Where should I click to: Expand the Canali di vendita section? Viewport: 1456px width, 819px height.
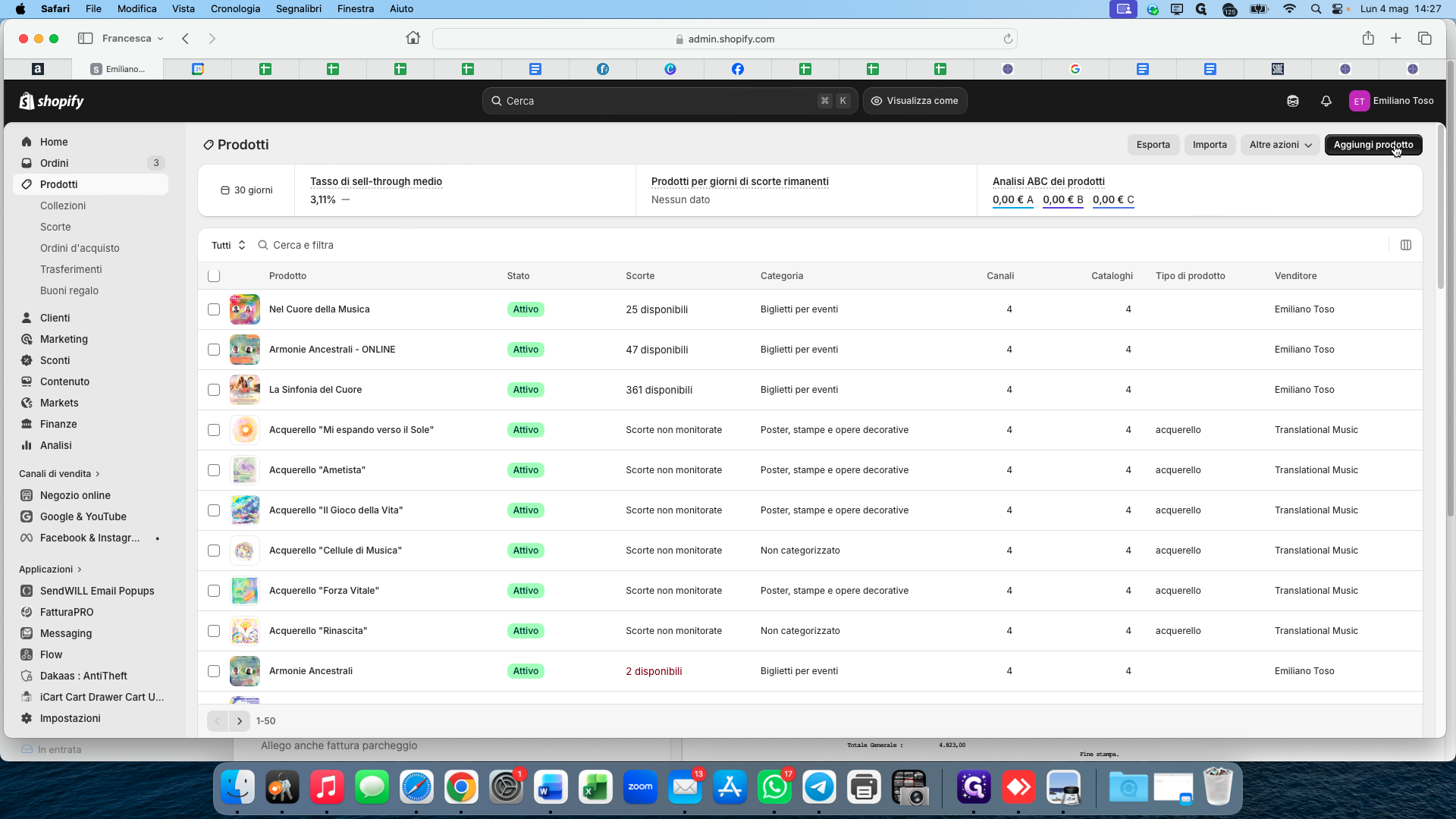59,474
